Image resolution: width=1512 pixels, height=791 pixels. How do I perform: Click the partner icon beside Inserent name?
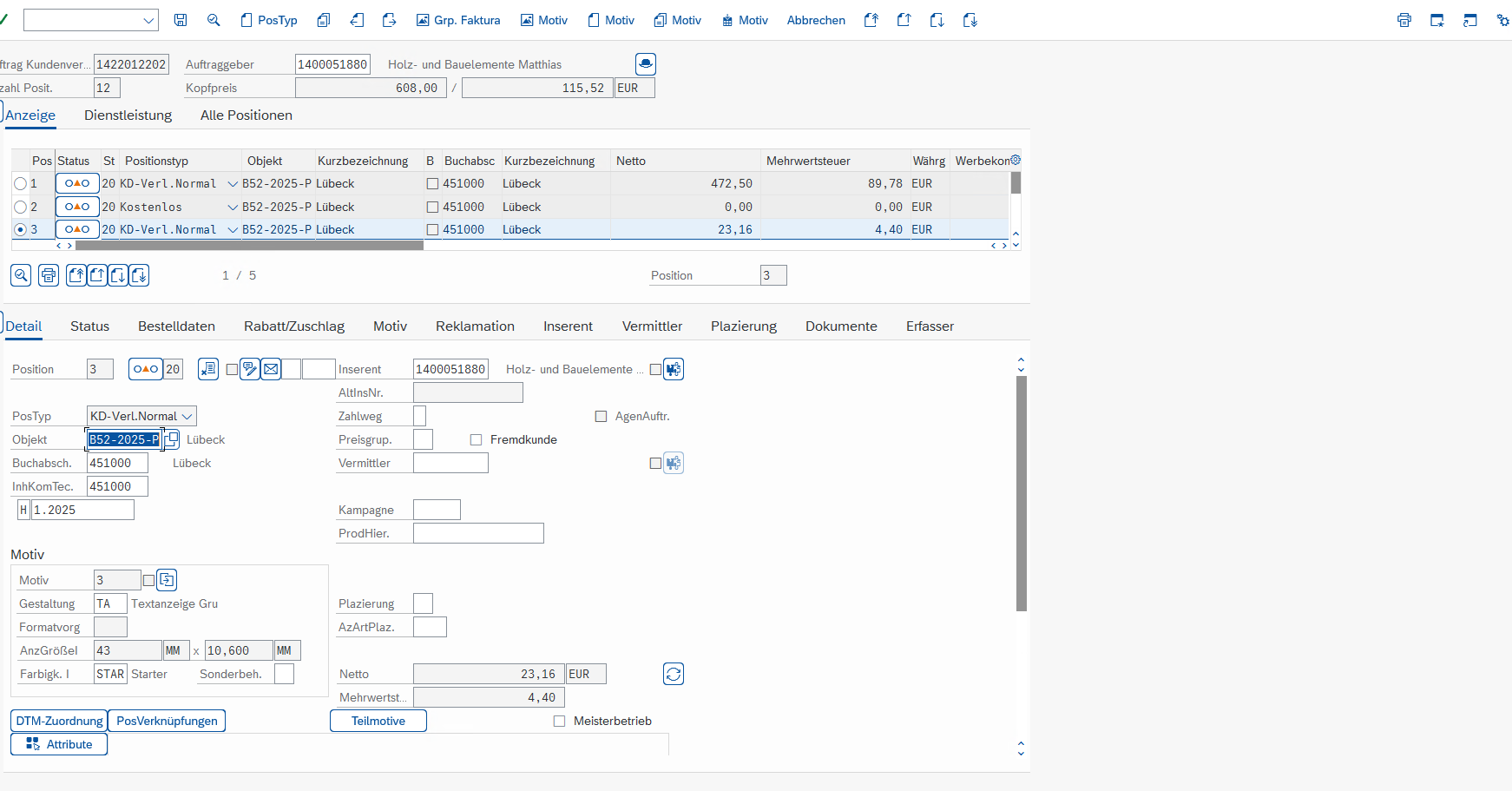tap(674, 369)
